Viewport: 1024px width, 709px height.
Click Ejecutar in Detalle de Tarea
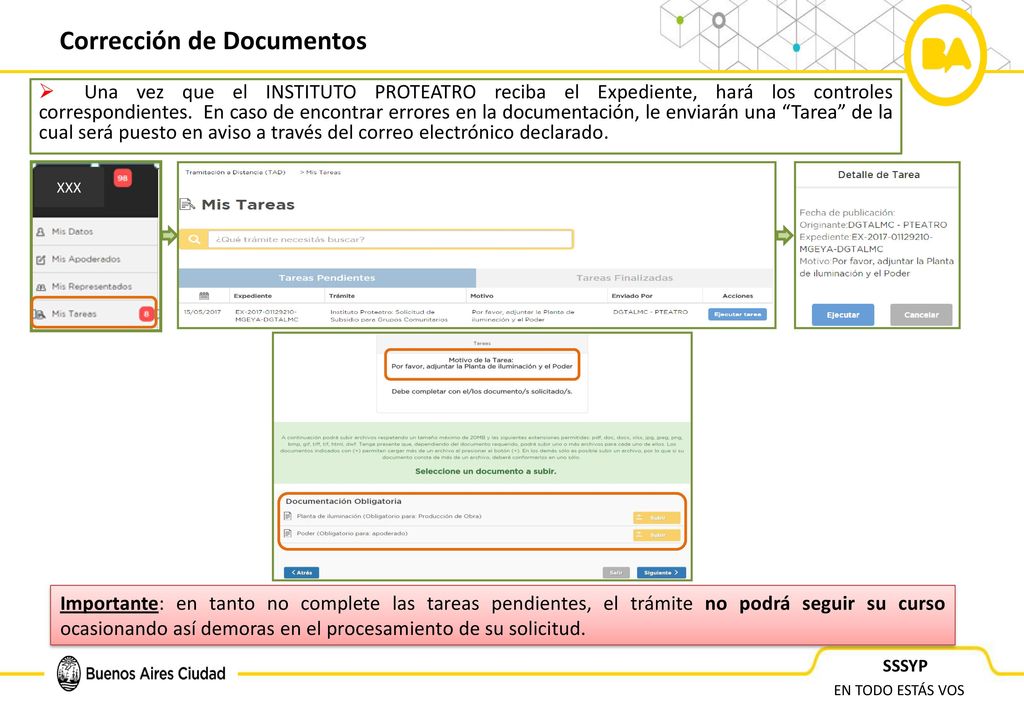[x=843, y=315]
